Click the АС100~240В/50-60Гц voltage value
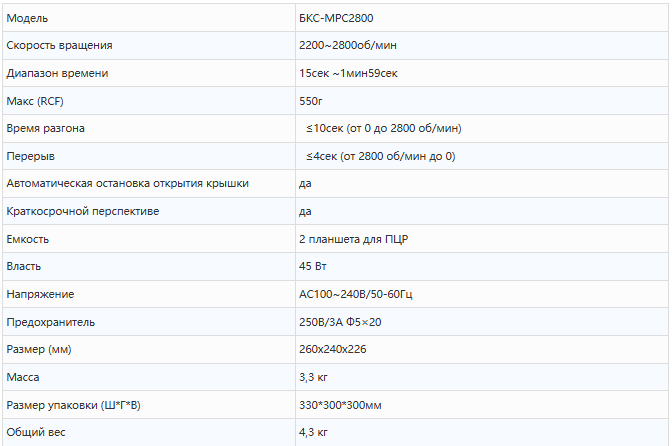 tap(356, 294)
